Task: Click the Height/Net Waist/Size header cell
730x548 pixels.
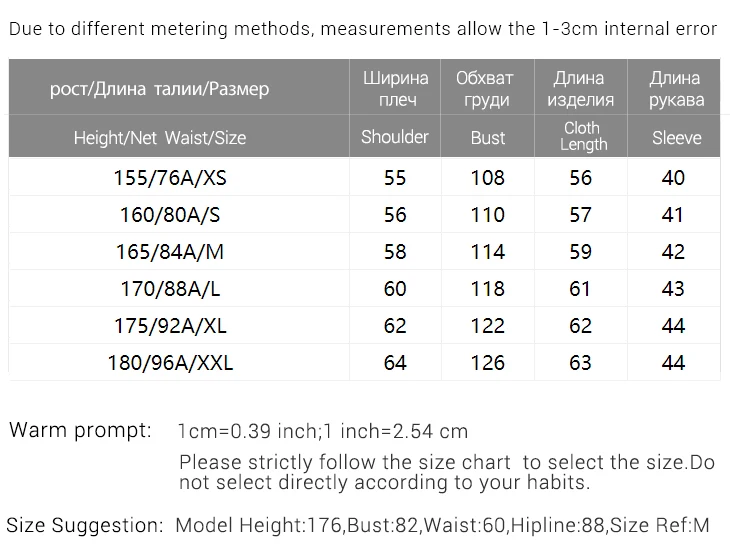Action: point(160,138)
